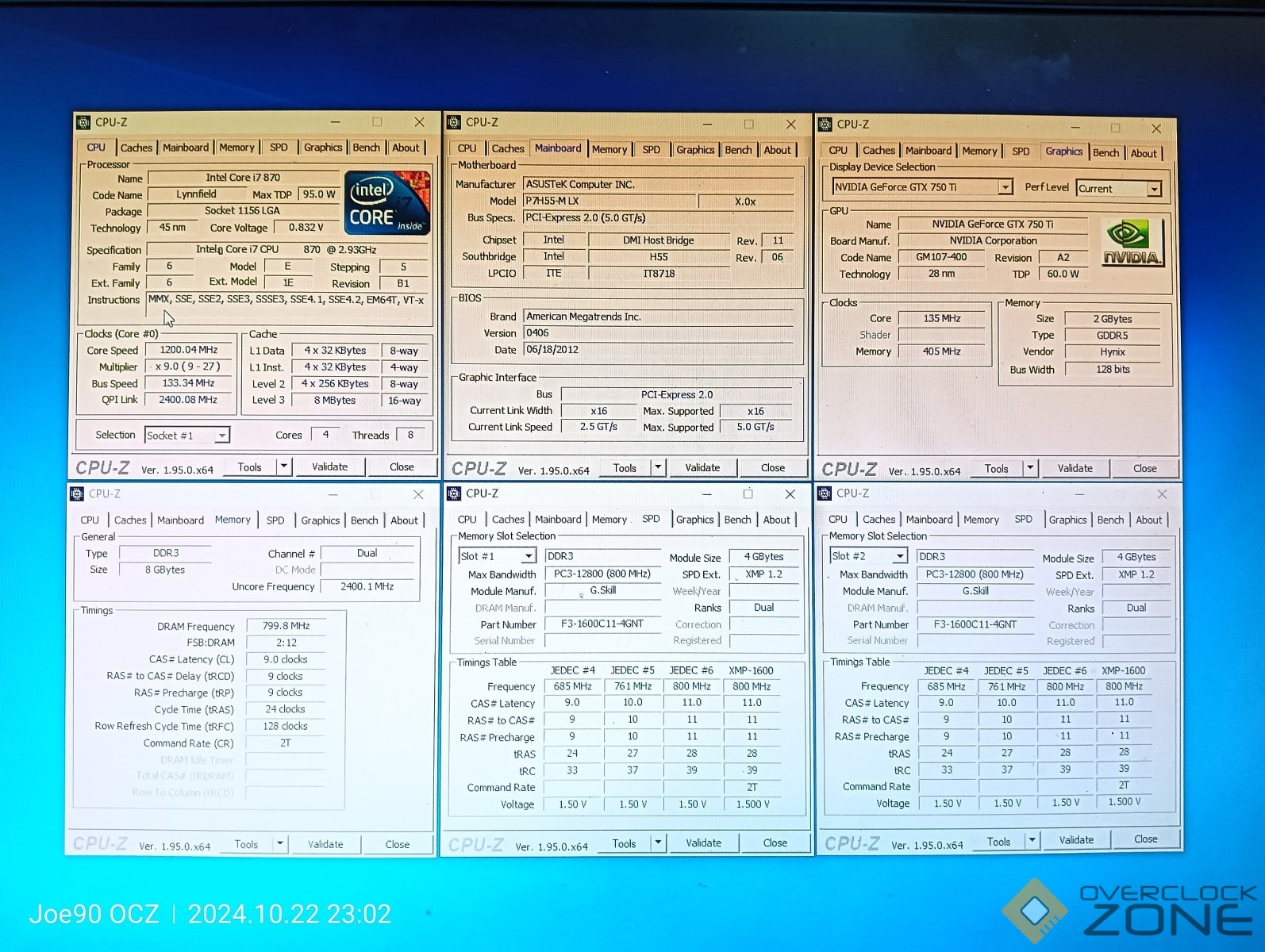
Task: Click CPU-Z app icon in SPD Slot #1 window title
Action: point(454,493)
